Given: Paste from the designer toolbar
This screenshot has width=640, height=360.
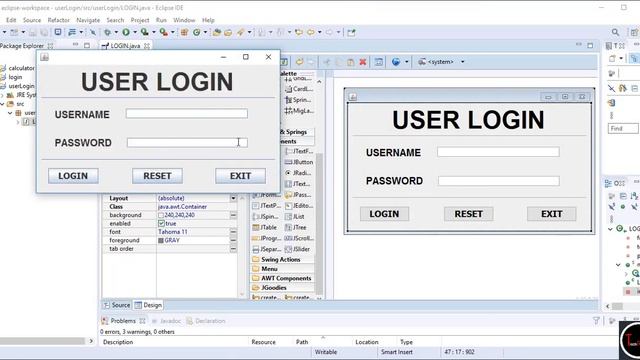Looking at the screenshot, I should 351,62.
